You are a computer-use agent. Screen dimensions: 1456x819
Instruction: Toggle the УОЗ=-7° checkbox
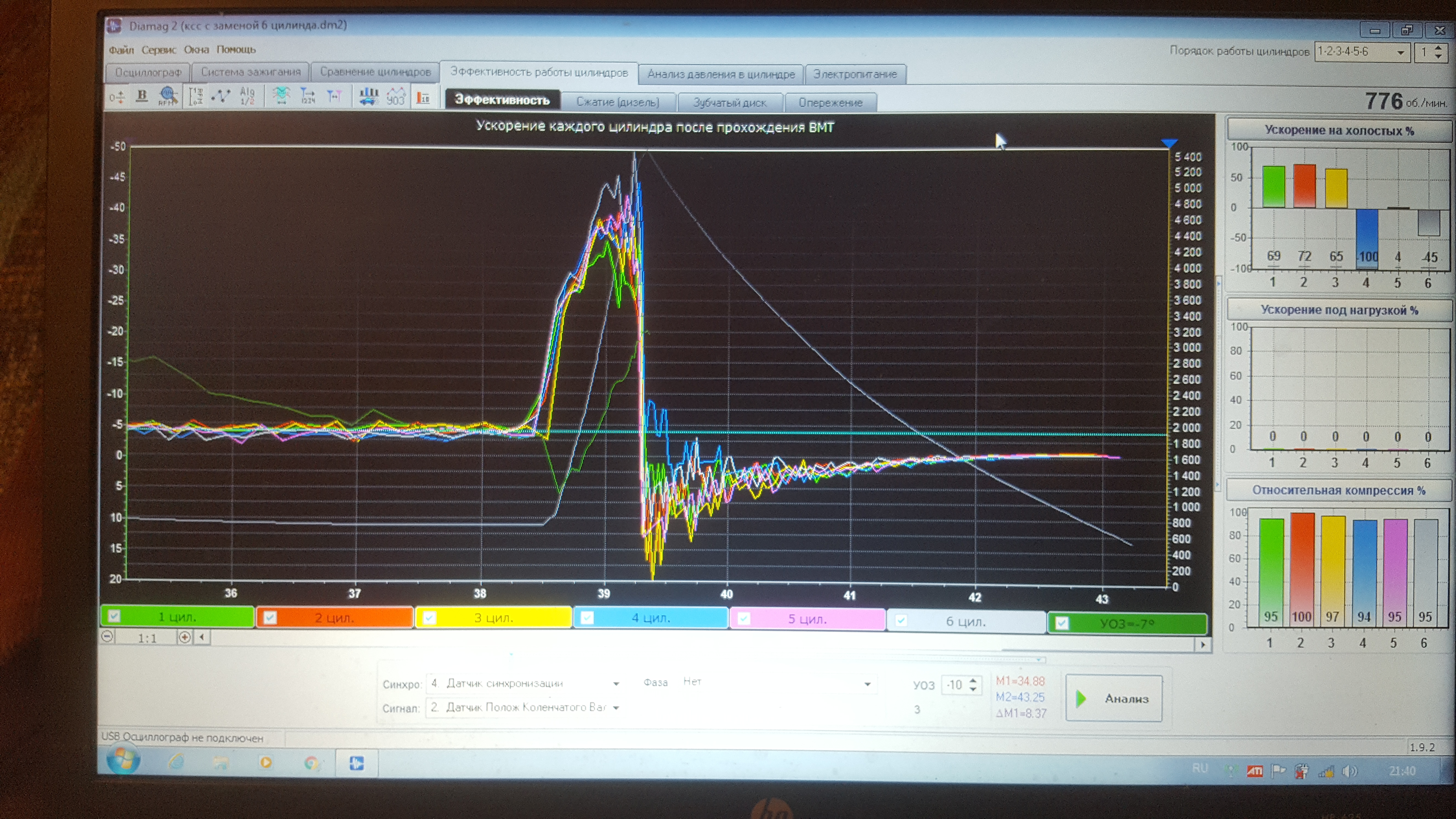pyautogui.click(x=1062, y=623)
